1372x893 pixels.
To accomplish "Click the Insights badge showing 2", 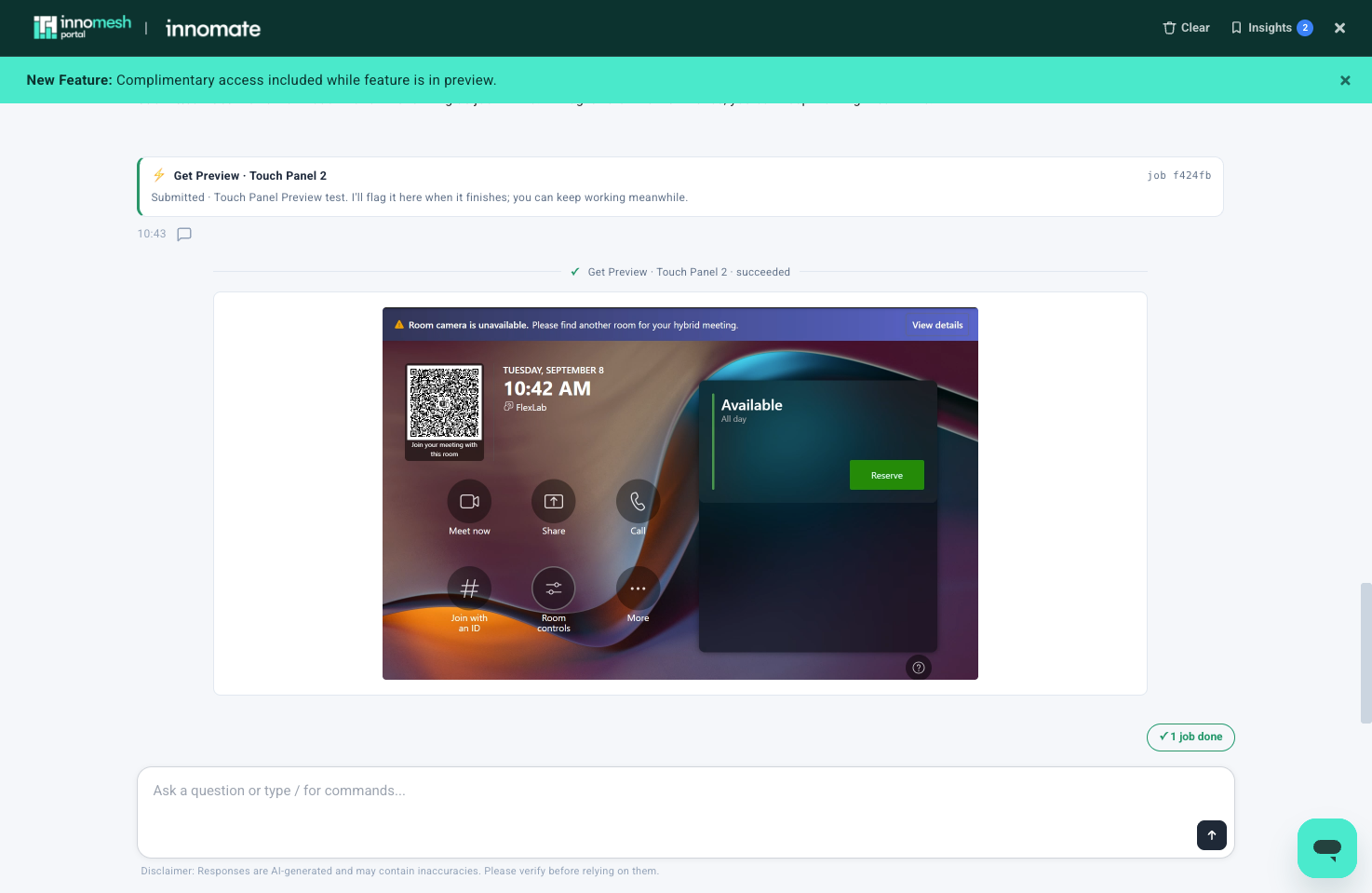I will pos(1305,28).
